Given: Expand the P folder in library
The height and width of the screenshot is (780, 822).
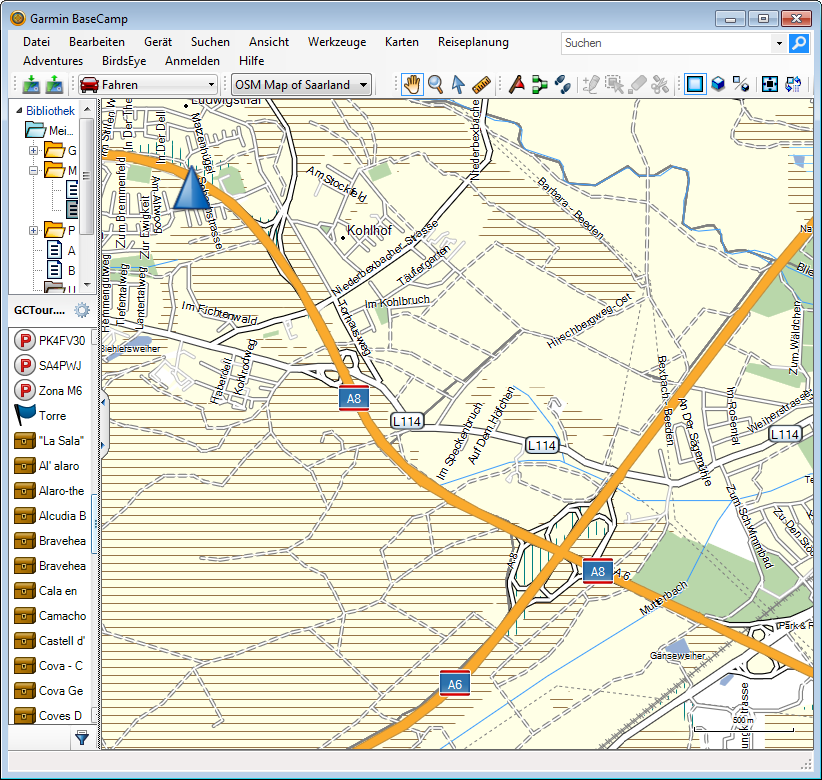Looking at the screenshot, I should pos(33,230).
